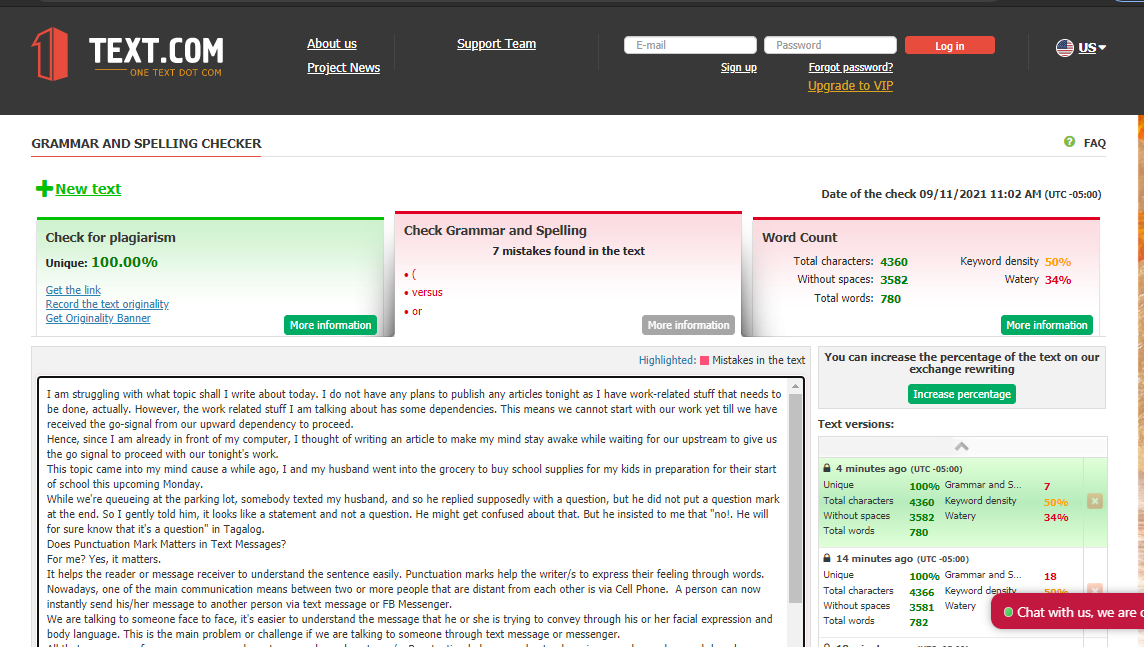Open Support Team page
Image resolution: width=1144 pixels, height=647 pixels.
coord(496,44)
